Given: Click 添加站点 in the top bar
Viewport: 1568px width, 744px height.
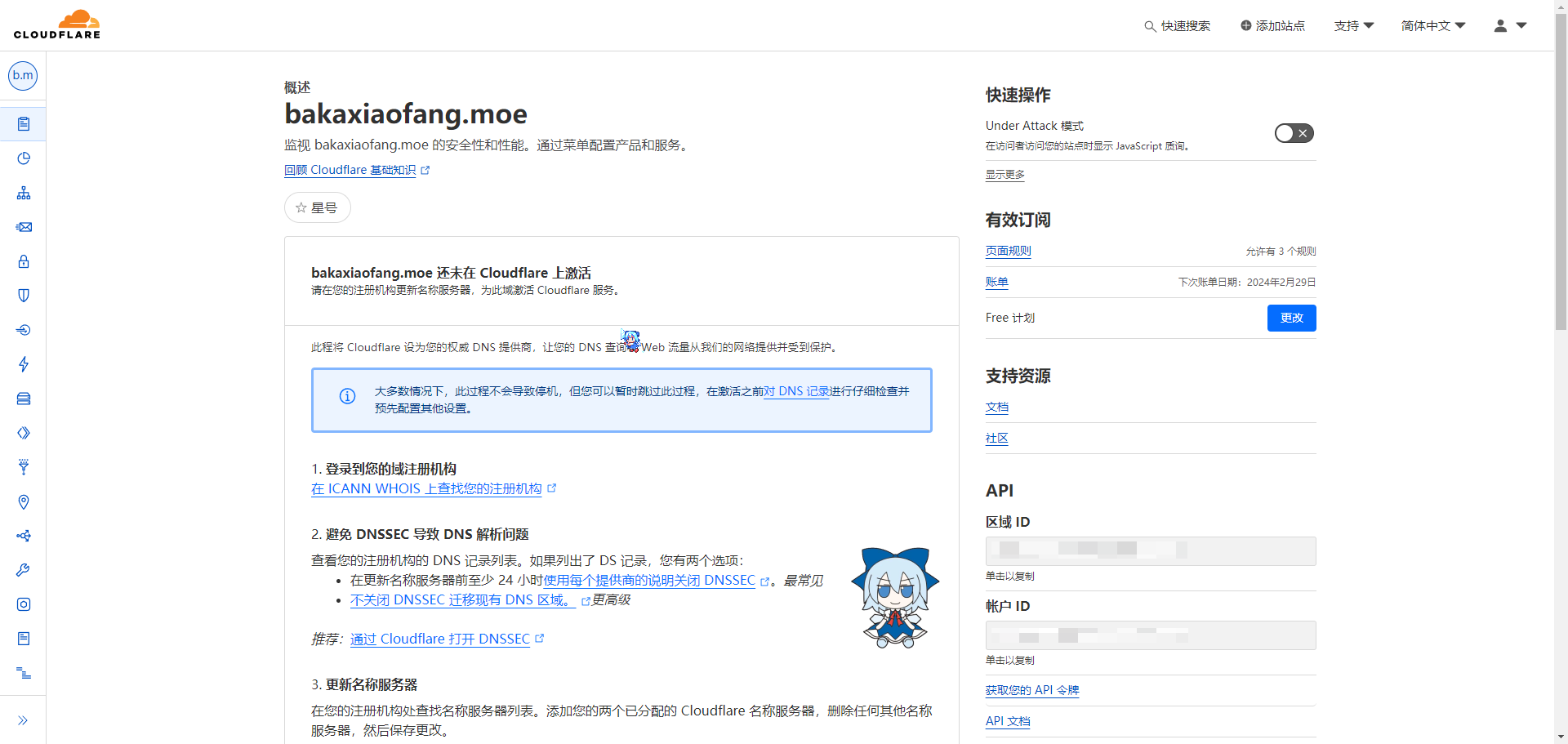Looking at the screenshot, I should pyautogui.click(x=1272, y=26).
